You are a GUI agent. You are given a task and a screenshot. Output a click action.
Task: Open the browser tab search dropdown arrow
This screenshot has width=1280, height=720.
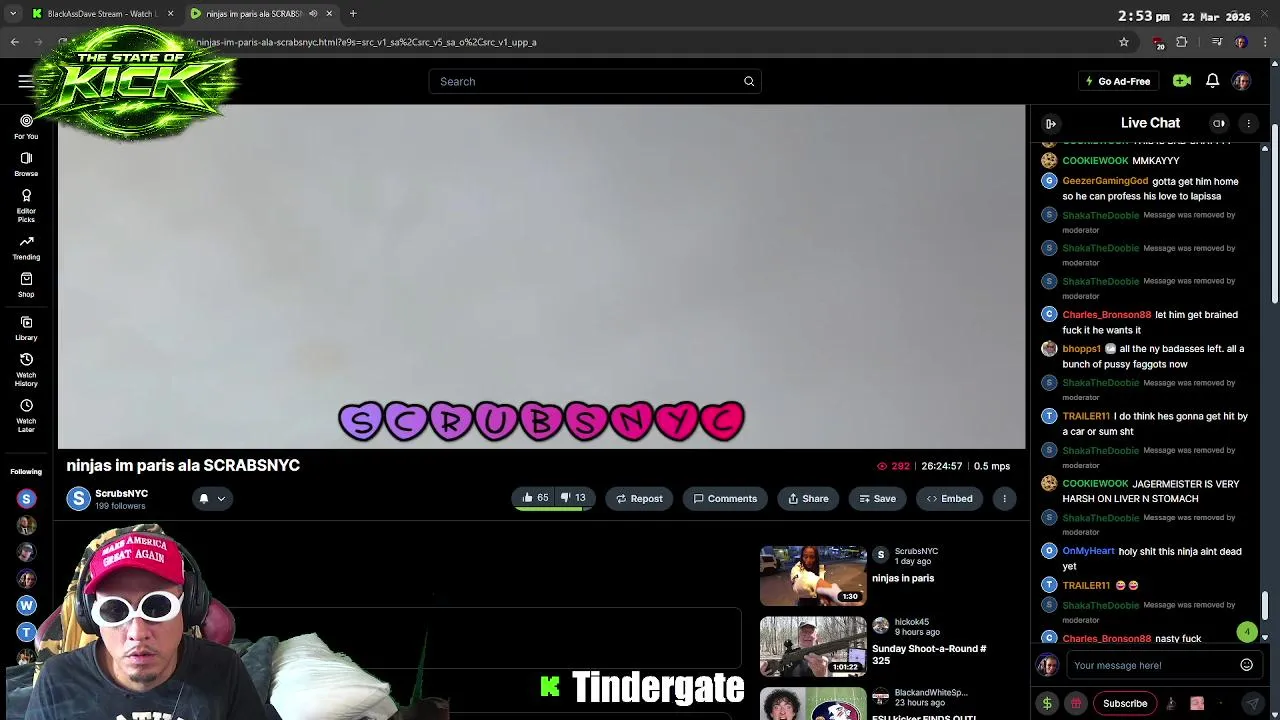pyautogui.click(x=13, y=14)
